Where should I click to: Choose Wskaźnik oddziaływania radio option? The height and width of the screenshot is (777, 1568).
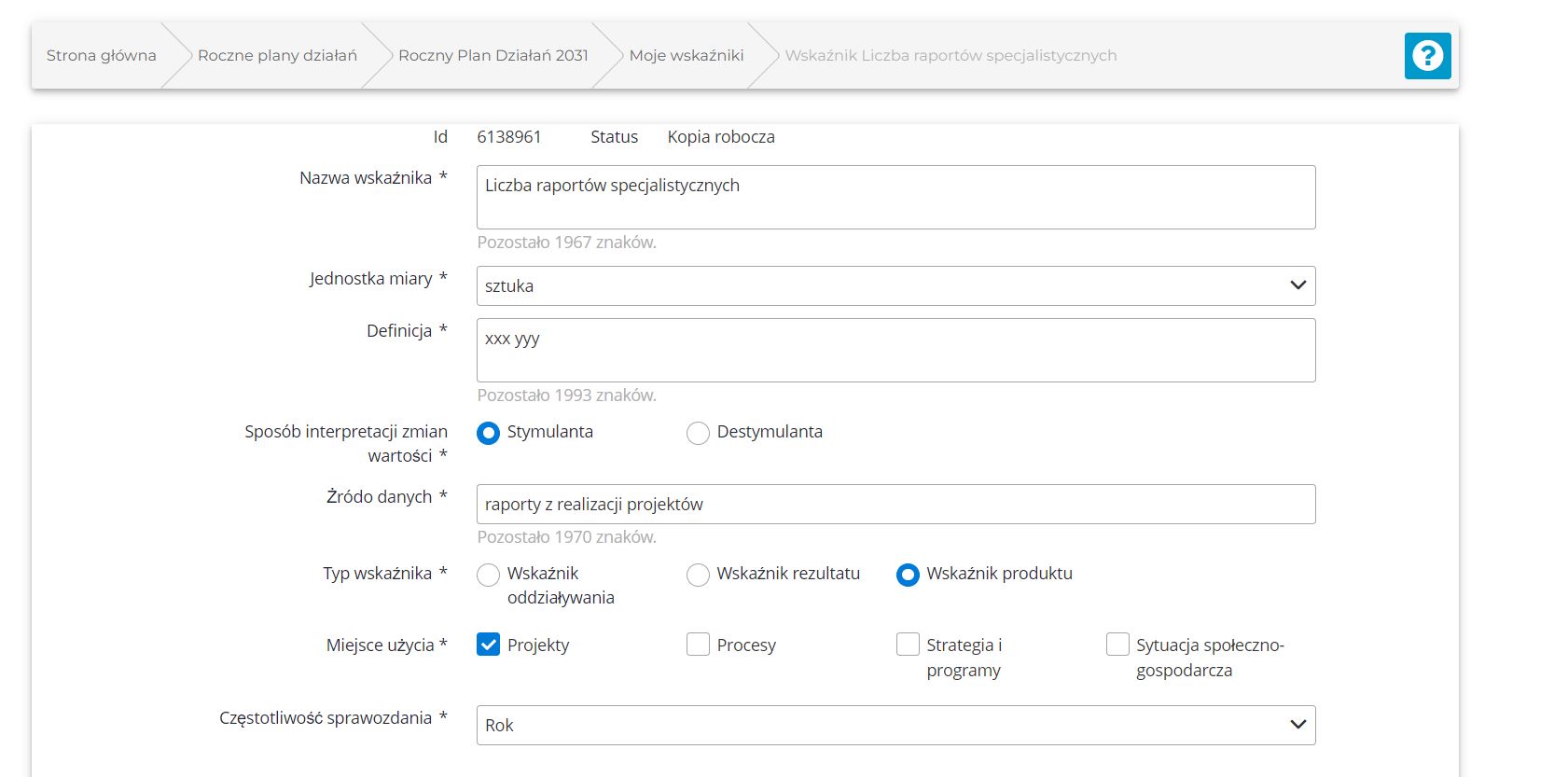488,575
